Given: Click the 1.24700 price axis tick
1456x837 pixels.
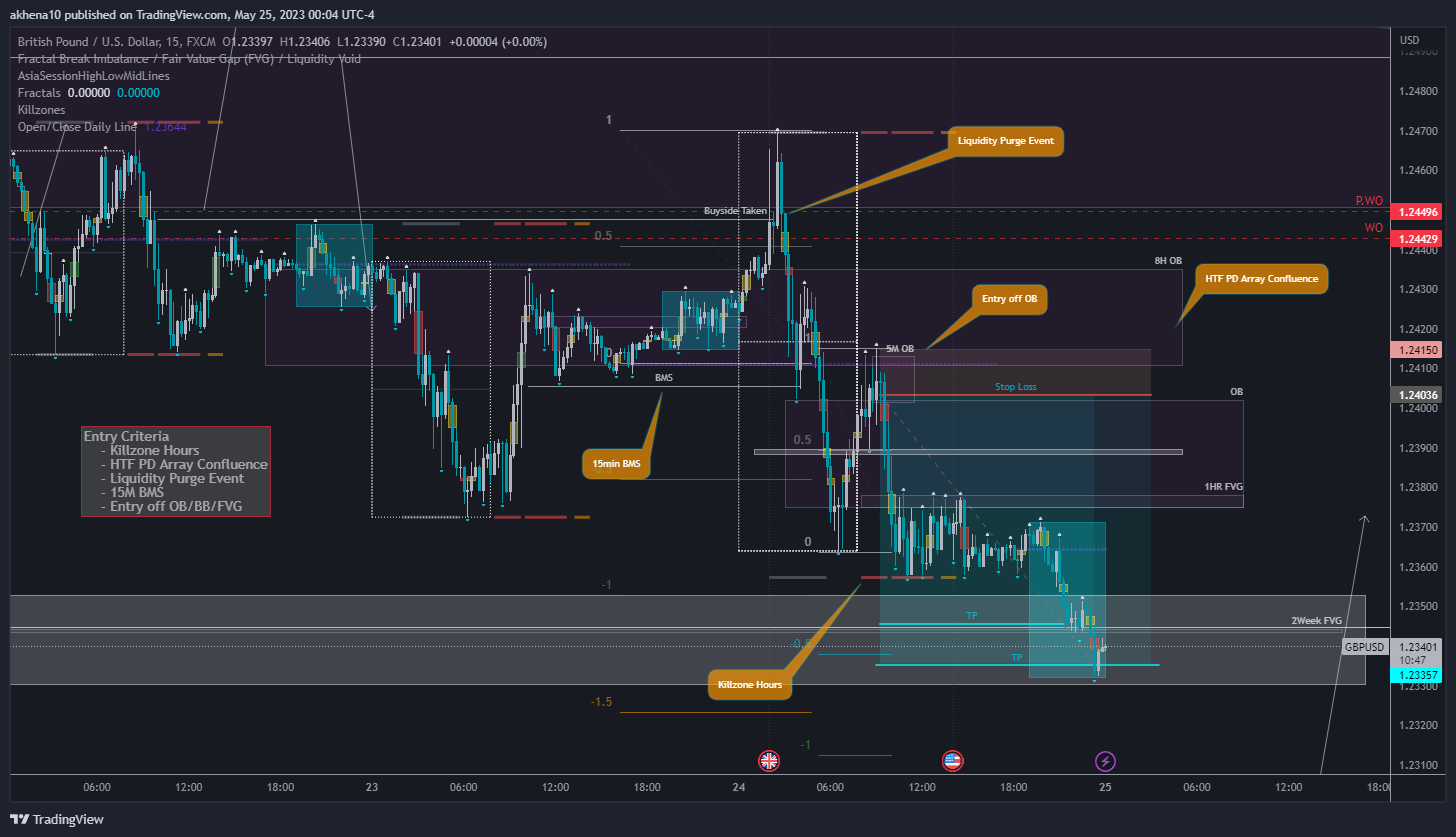Looking at the screenshot, I should [1420, 131].
